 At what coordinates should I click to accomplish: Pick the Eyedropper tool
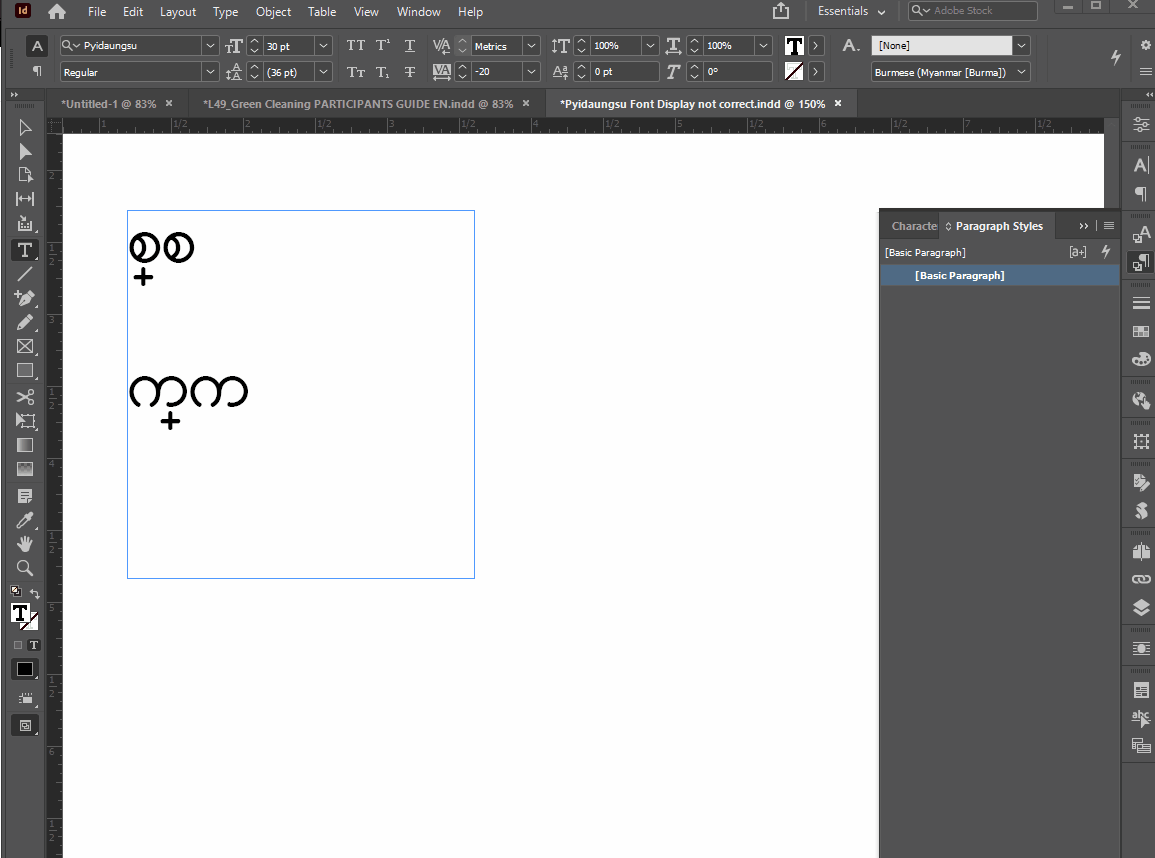point(24,521)
